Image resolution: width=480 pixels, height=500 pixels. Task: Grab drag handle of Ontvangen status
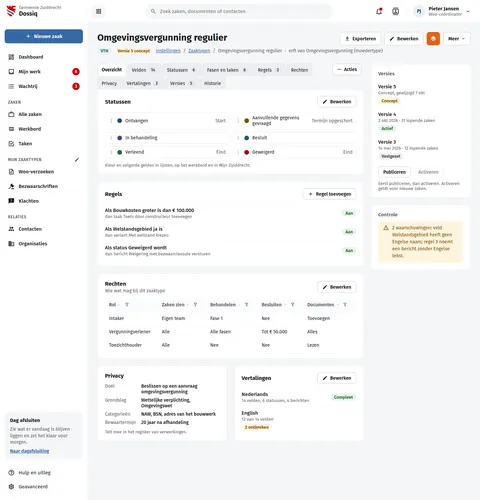(x=111, y=121)
